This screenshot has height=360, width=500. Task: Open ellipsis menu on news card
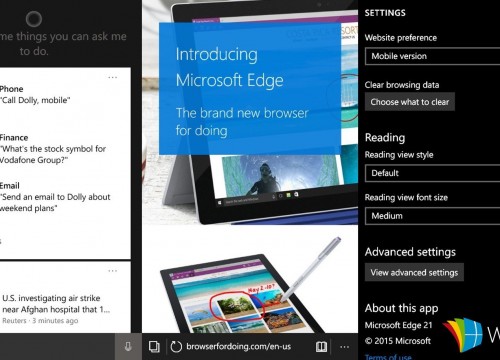pyautogui.click(x=113, y=271)
